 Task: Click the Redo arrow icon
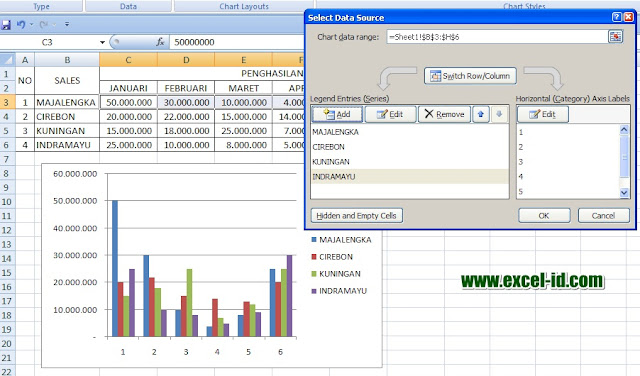(43, 25)
